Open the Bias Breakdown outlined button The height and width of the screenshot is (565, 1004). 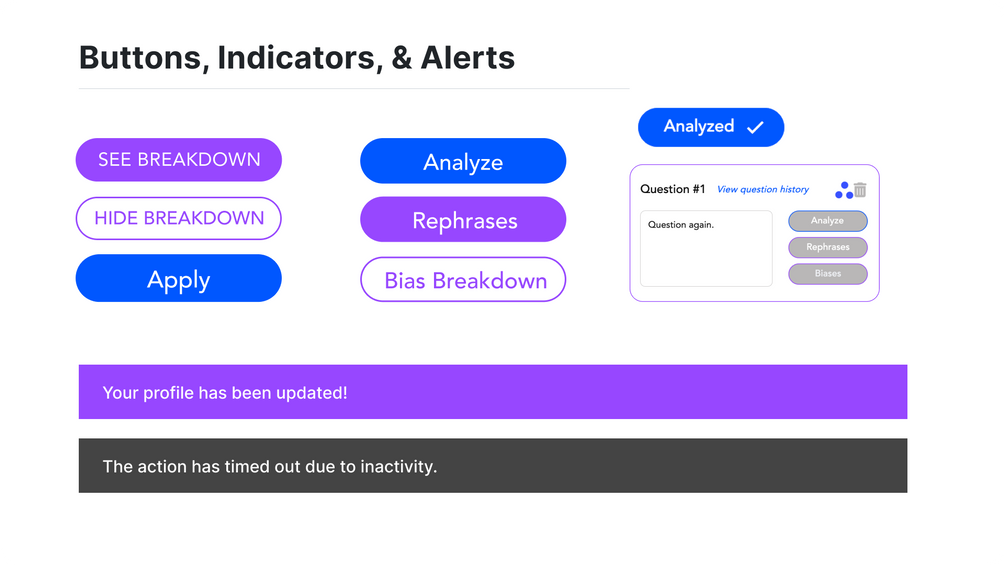pos(463,280)
